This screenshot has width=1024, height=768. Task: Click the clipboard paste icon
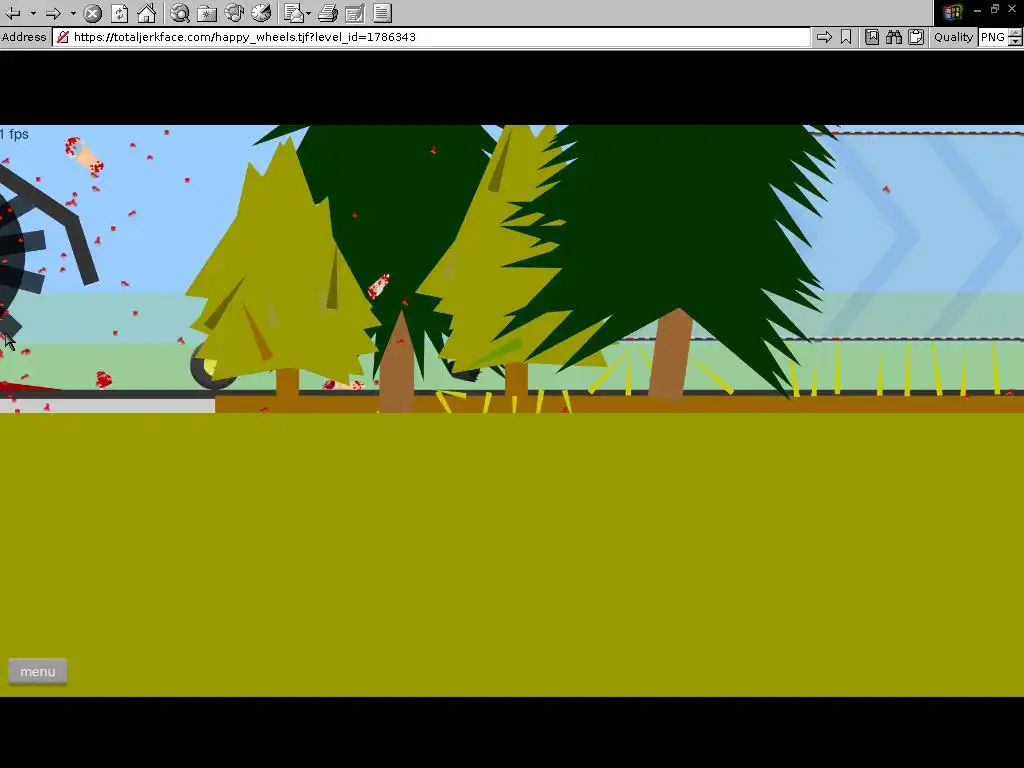[916, 37]
